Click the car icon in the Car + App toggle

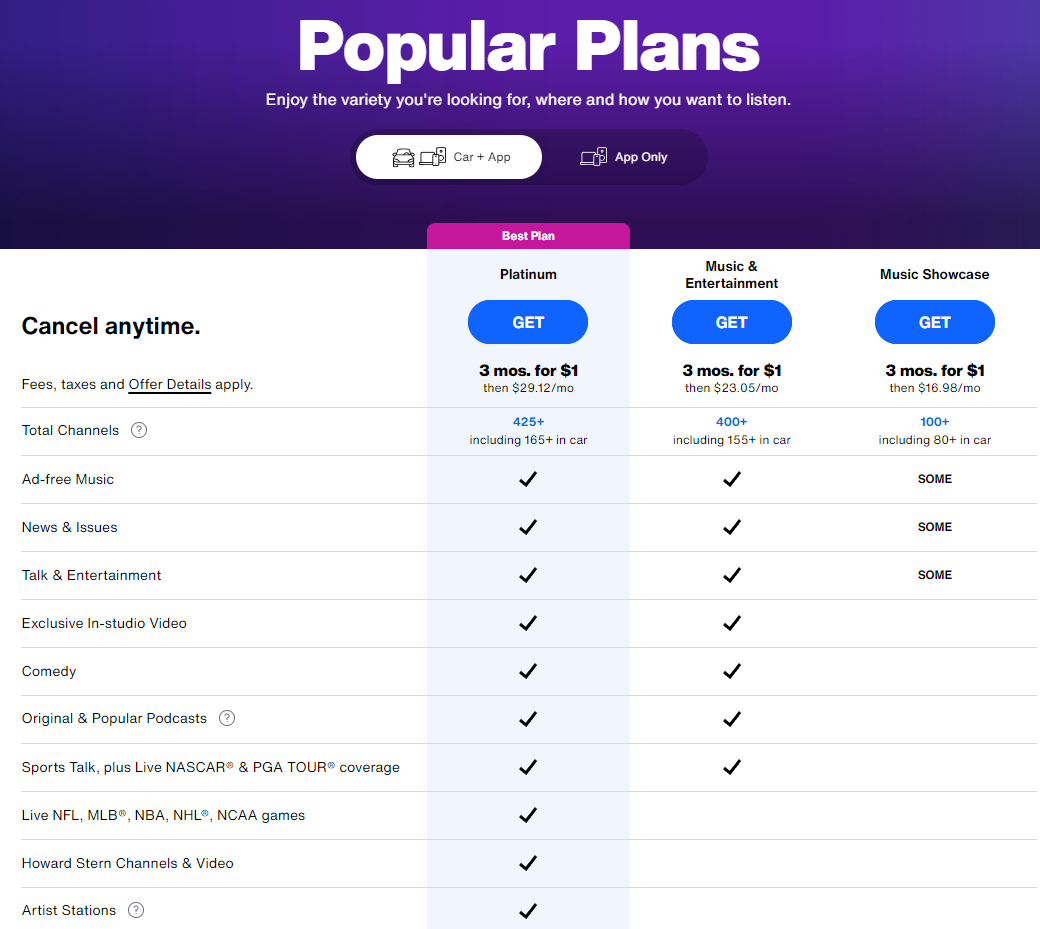[403, 157]
